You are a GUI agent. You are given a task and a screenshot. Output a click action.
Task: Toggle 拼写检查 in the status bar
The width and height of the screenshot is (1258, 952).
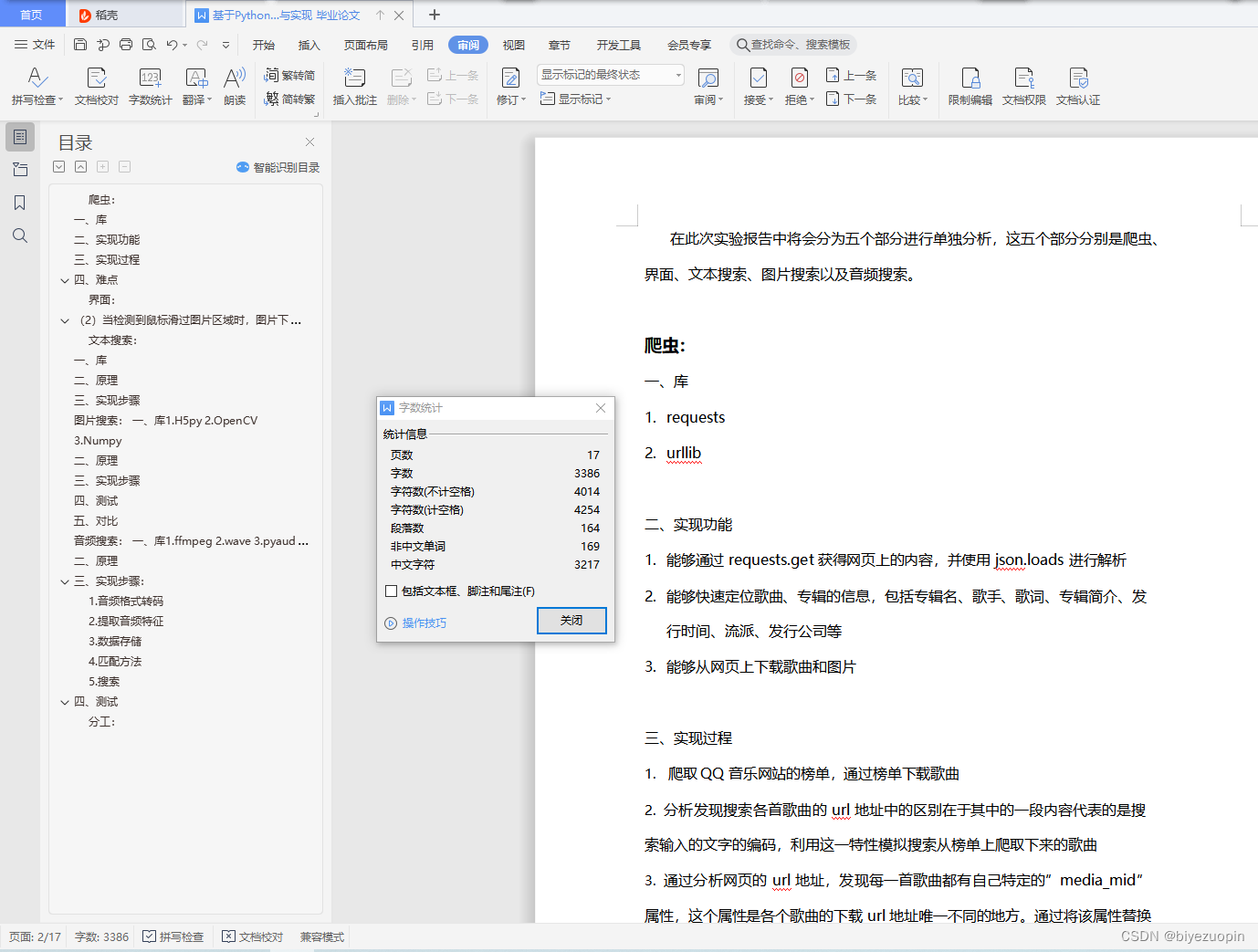[173, 937]
